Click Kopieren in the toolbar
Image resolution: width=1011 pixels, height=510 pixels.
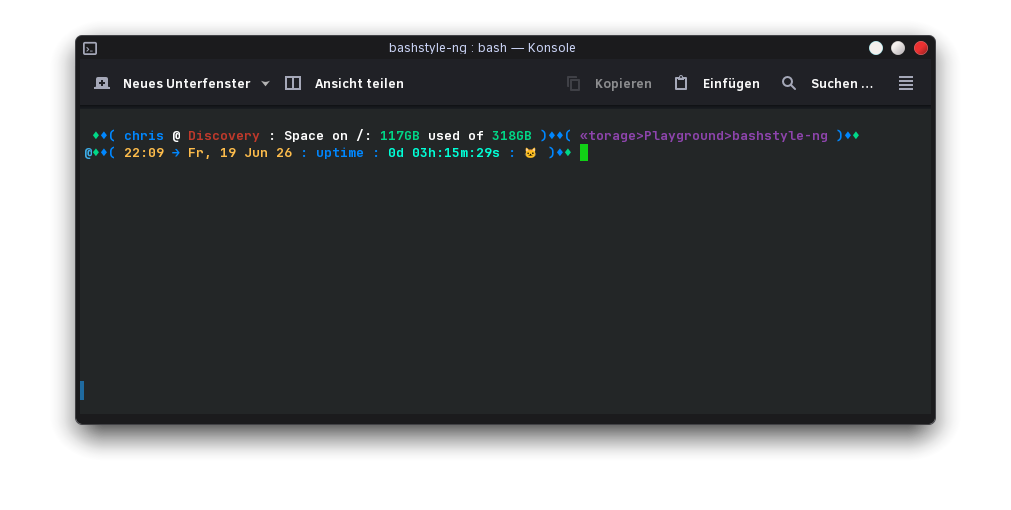[x=623, y=84]
